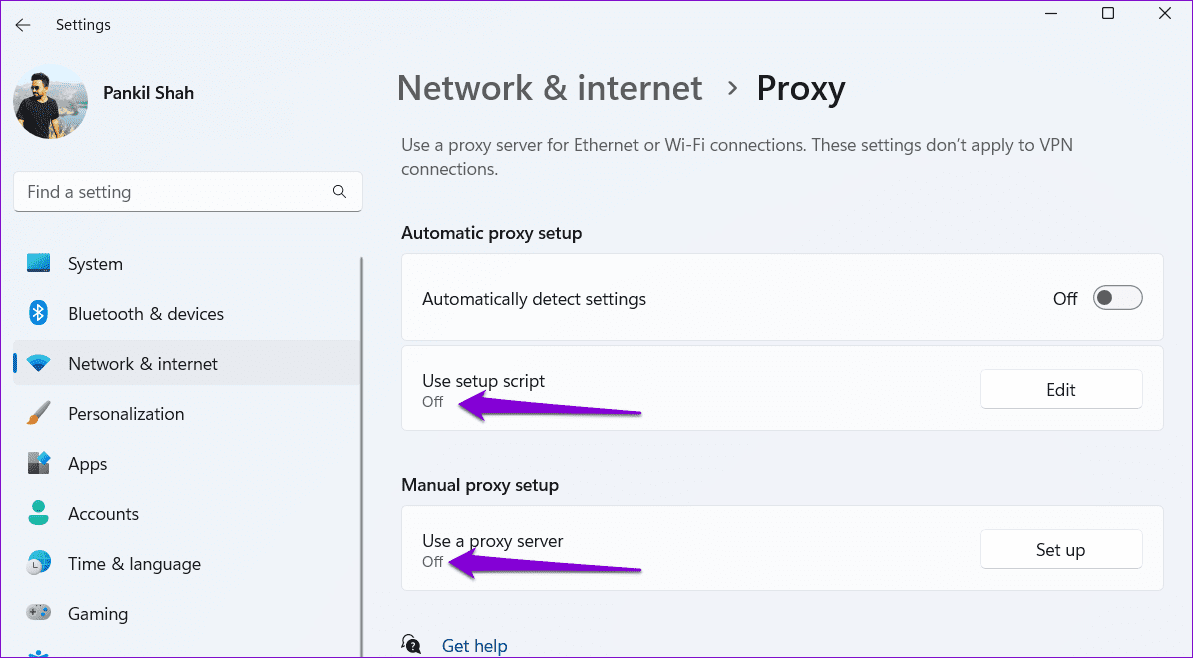Click the Gaming controller icon

[39, 614]
